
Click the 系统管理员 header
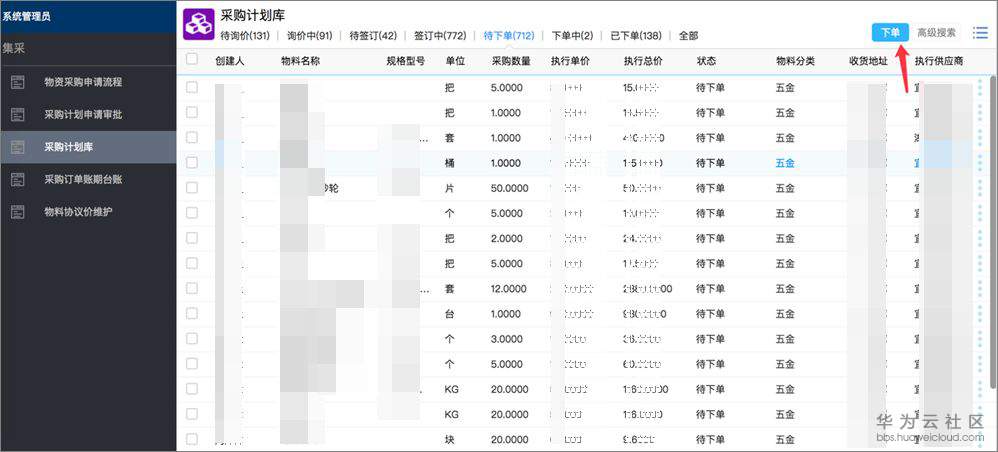click(x=26, y=17)
